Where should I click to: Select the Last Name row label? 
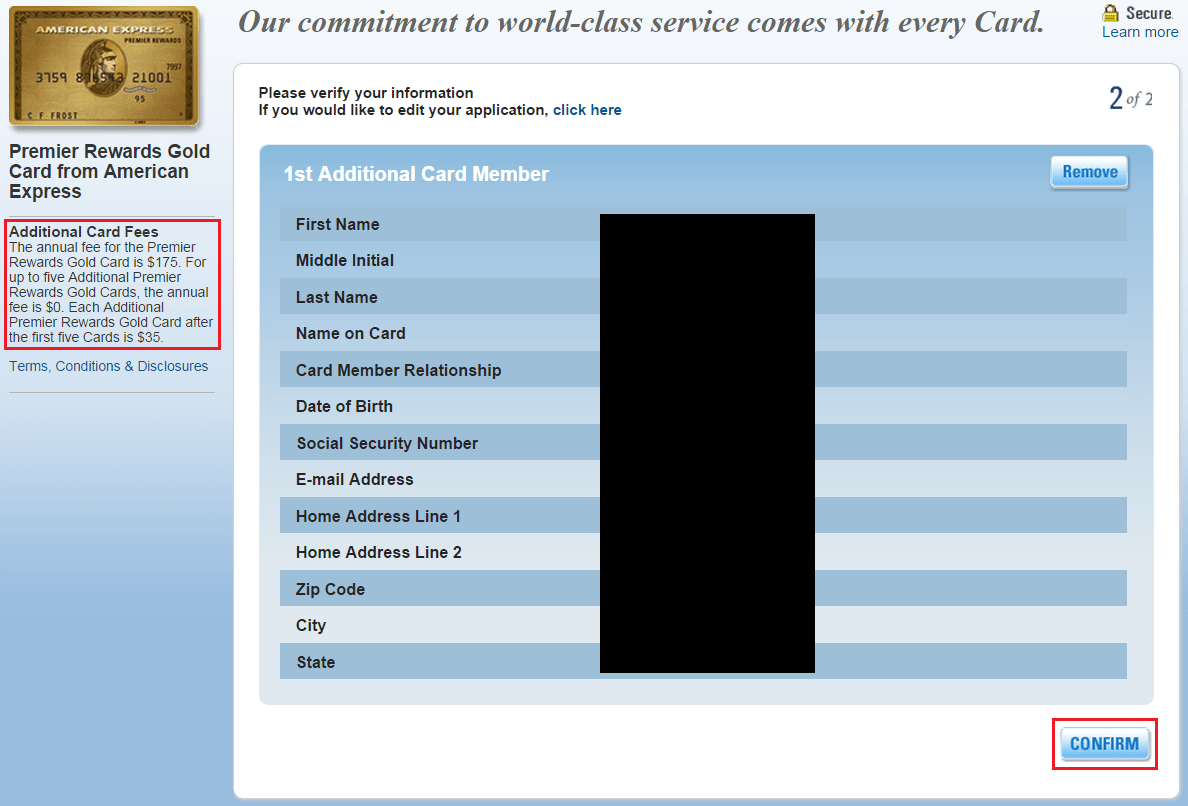(336, 298)
